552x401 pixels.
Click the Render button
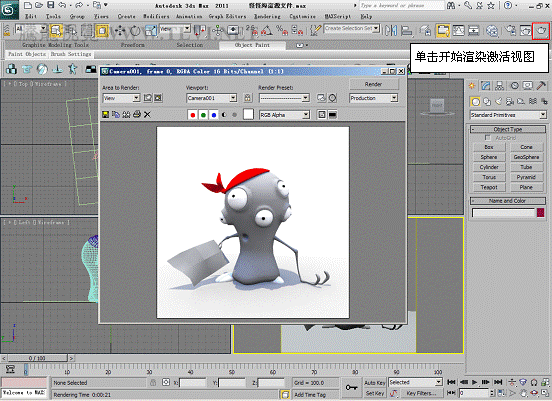374,84
